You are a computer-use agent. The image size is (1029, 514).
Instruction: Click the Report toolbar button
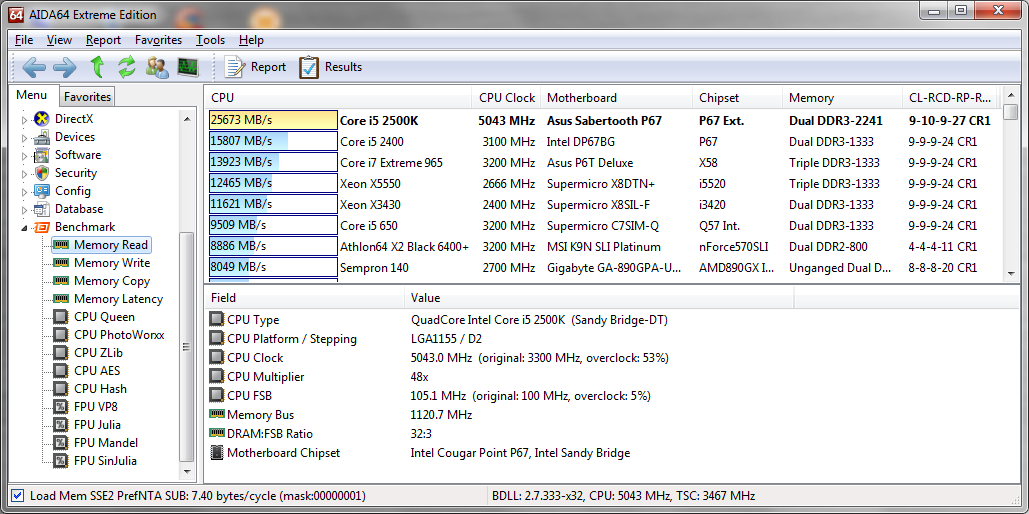click(255, 67)
